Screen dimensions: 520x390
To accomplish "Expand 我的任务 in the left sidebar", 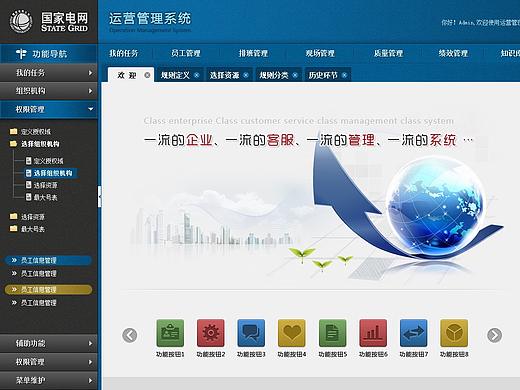I will (x=49, y=72).
